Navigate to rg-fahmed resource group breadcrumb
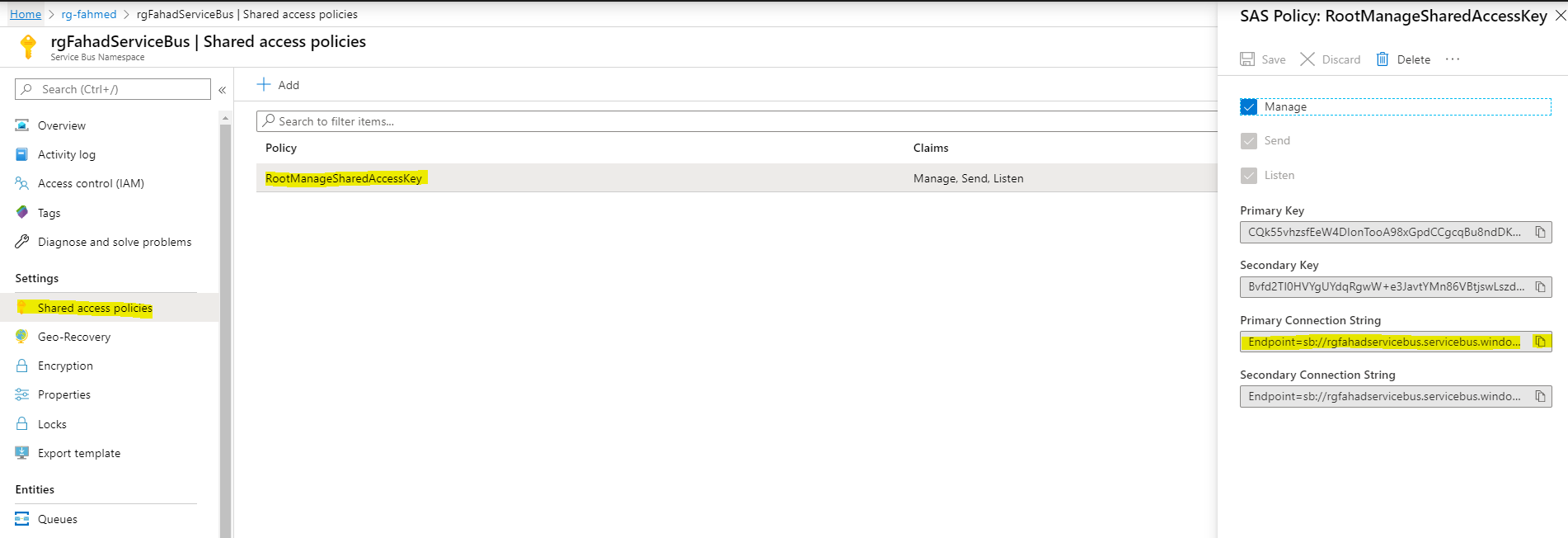The width and height of the screenshot is (1568, 538). [89, 14]
